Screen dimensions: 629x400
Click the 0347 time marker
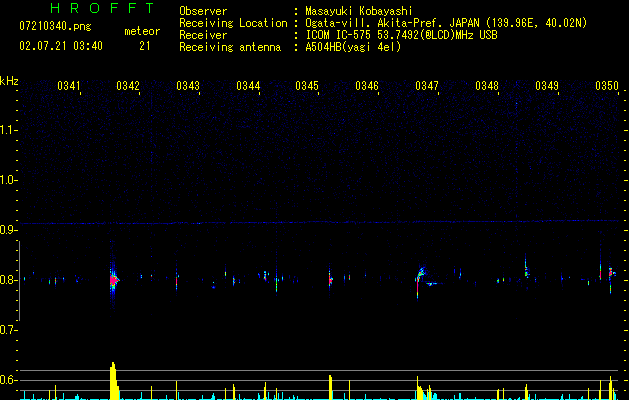(427, 86)
